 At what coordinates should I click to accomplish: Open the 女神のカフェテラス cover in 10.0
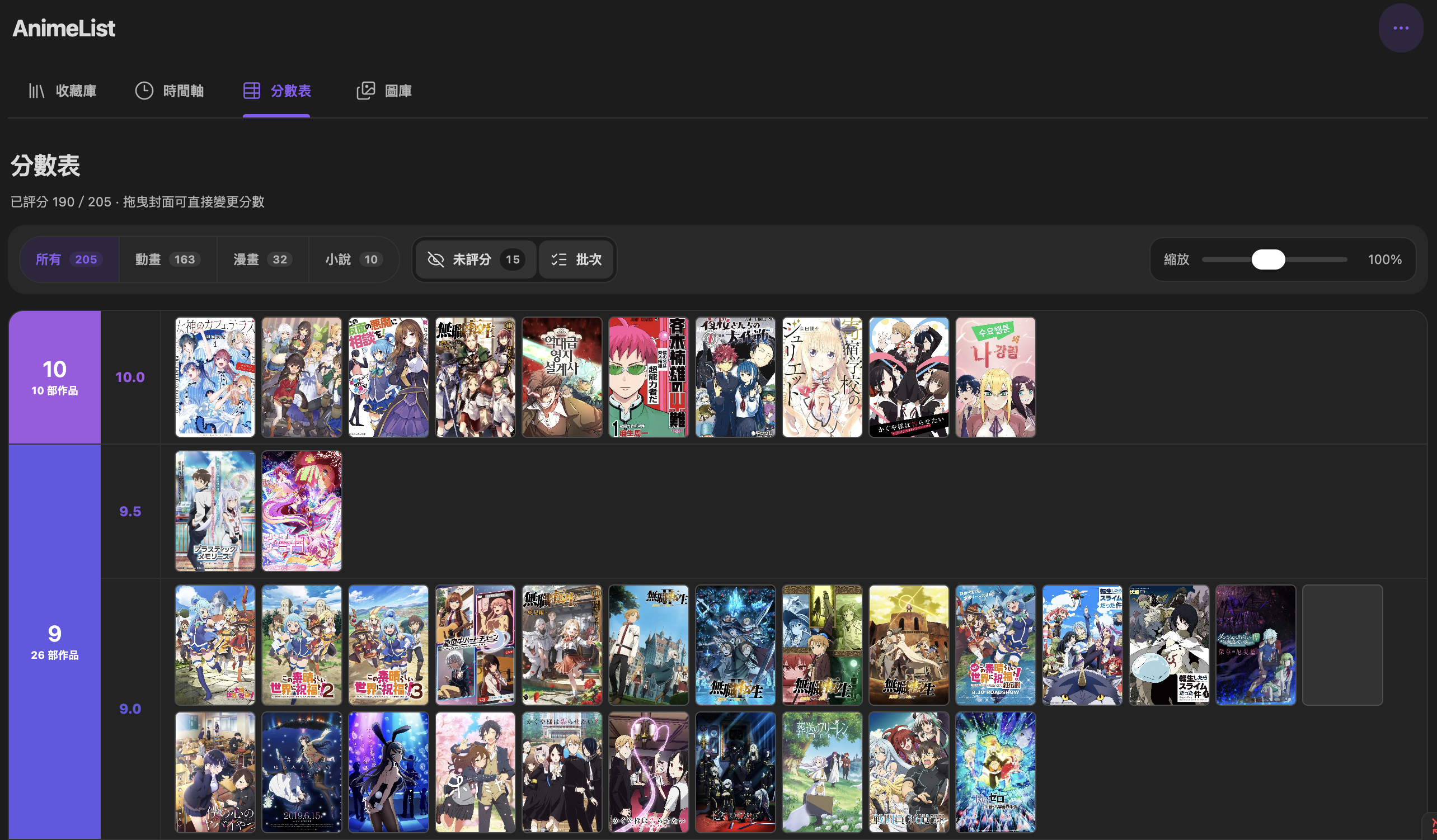[x=215, y=377]
